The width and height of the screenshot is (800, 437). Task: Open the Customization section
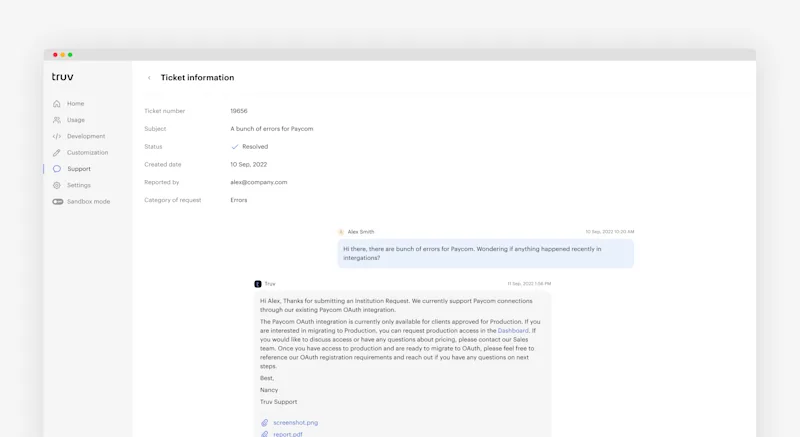88,152
